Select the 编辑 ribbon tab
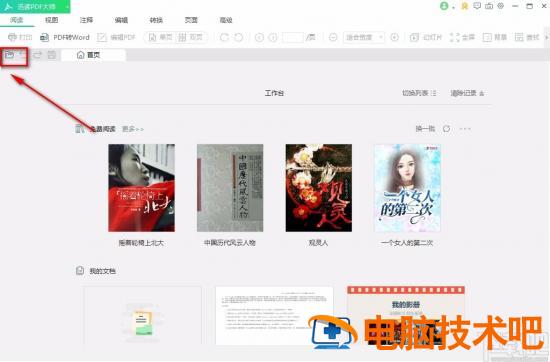Screen dimensions: 550x362 click(x=121, y=20)
